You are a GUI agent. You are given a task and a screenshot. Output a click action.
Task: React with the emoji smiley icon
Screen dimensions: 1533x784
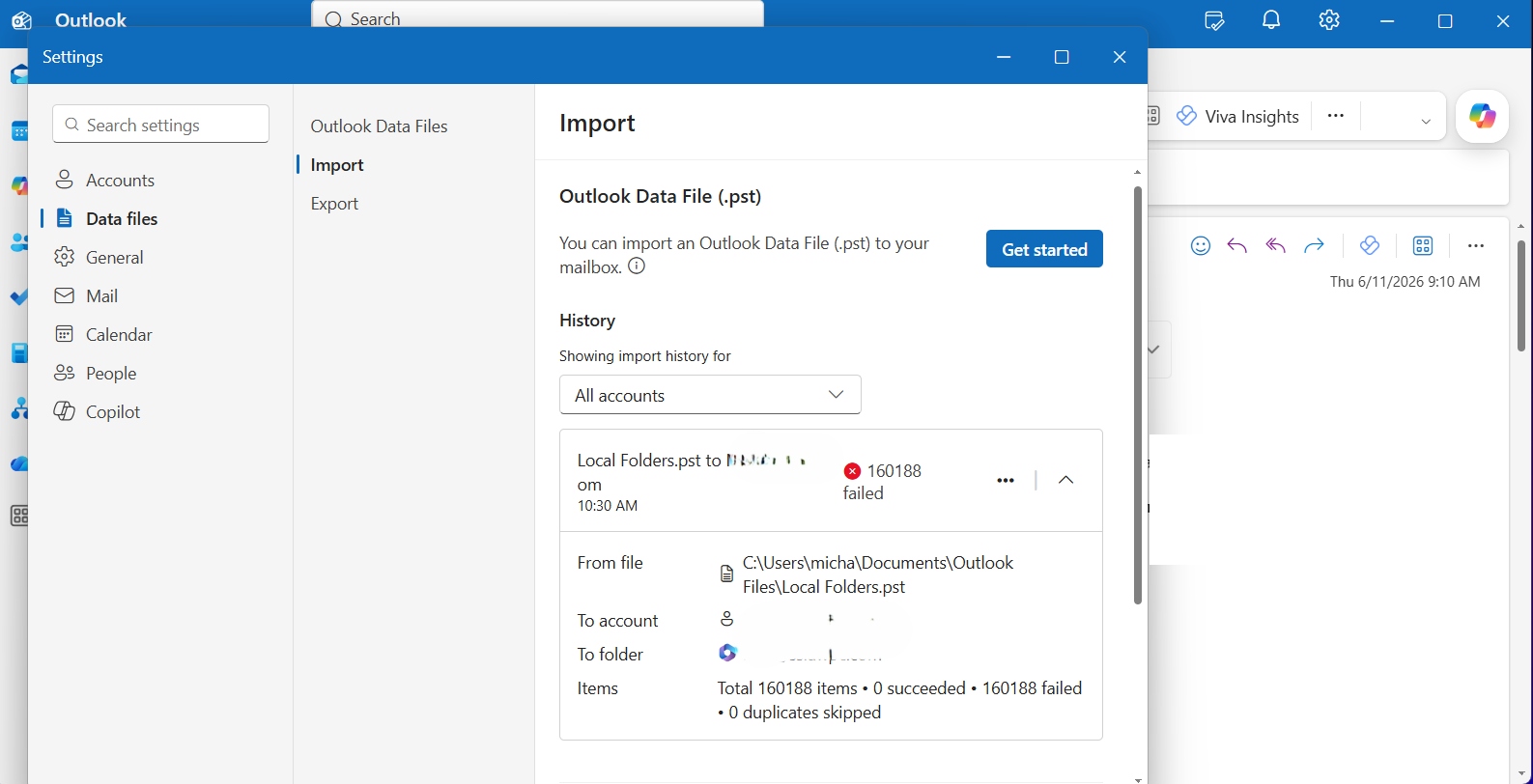[1201, 245]
